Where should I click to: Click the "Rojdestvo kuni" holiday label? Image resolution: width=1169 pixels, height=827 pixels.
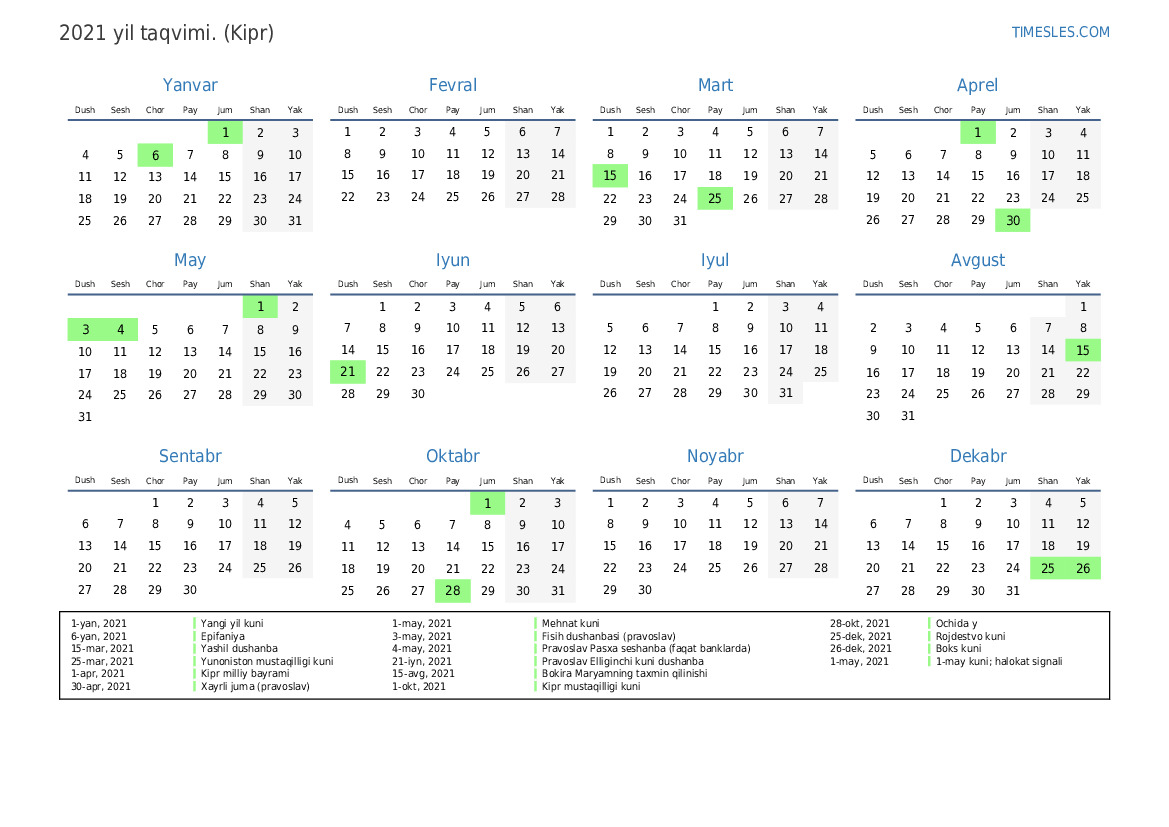(970, 636)
